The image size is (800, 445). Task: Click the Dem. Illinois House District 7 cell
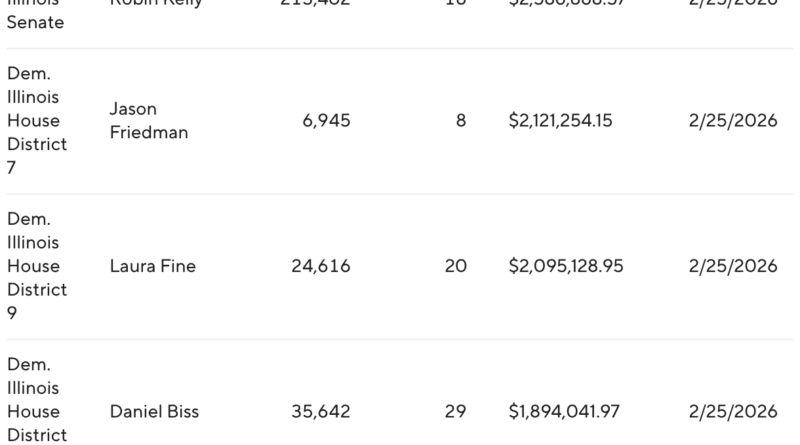[37, 121]
